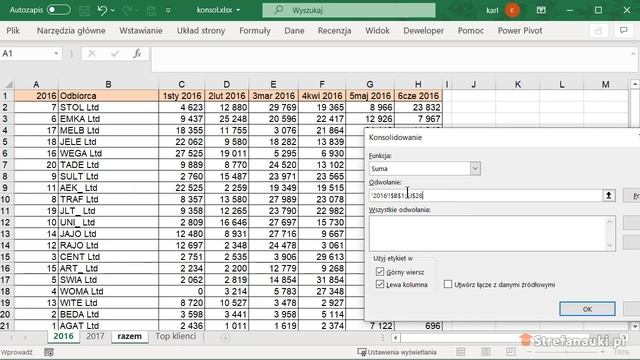Screen dimensions: 640x360
Task: Open the konsol.xlsx file name dropdown
Action: coord(238,10)
